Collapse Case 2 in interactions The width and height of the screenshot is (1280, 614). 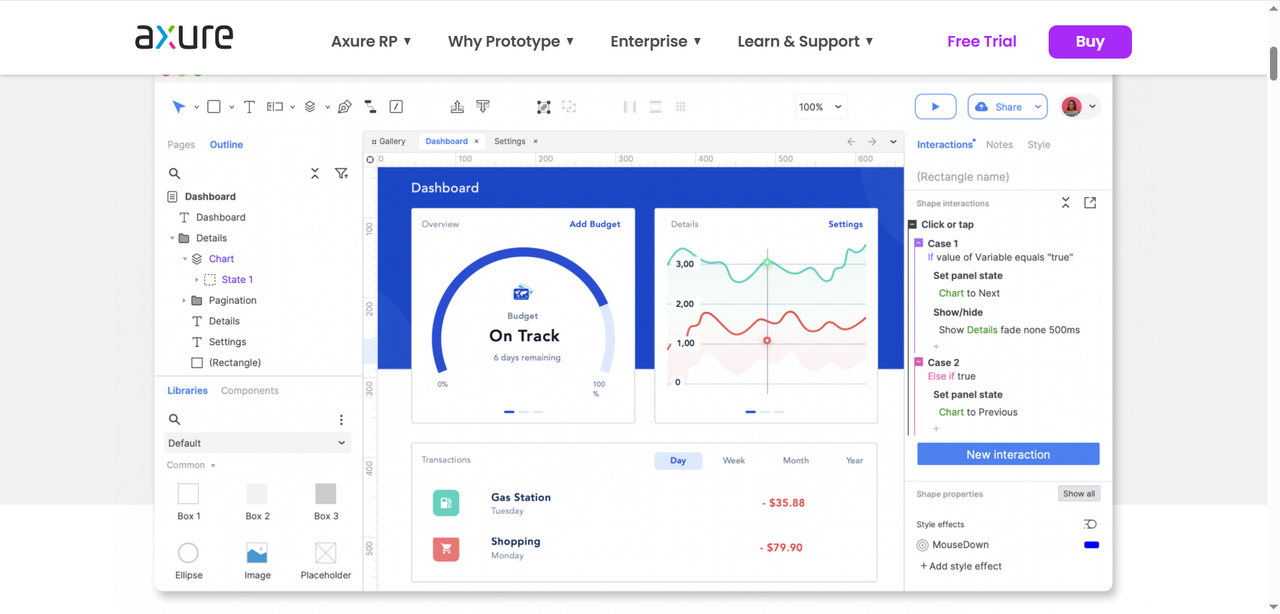coord(919,362)
